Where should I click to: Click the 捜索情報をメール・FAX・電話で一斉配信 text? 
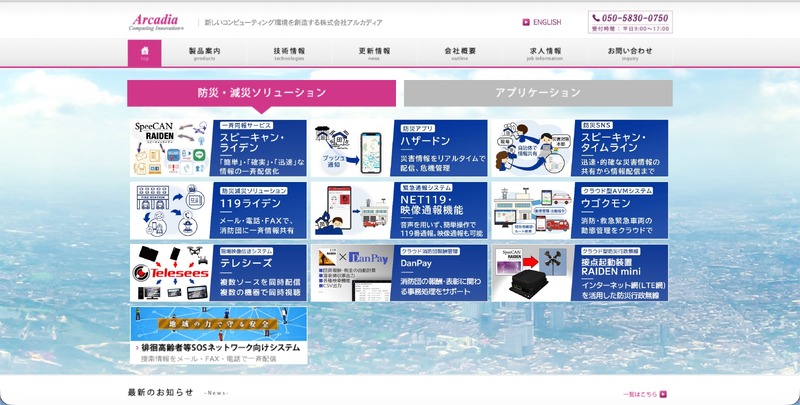(x=209, y=359)
